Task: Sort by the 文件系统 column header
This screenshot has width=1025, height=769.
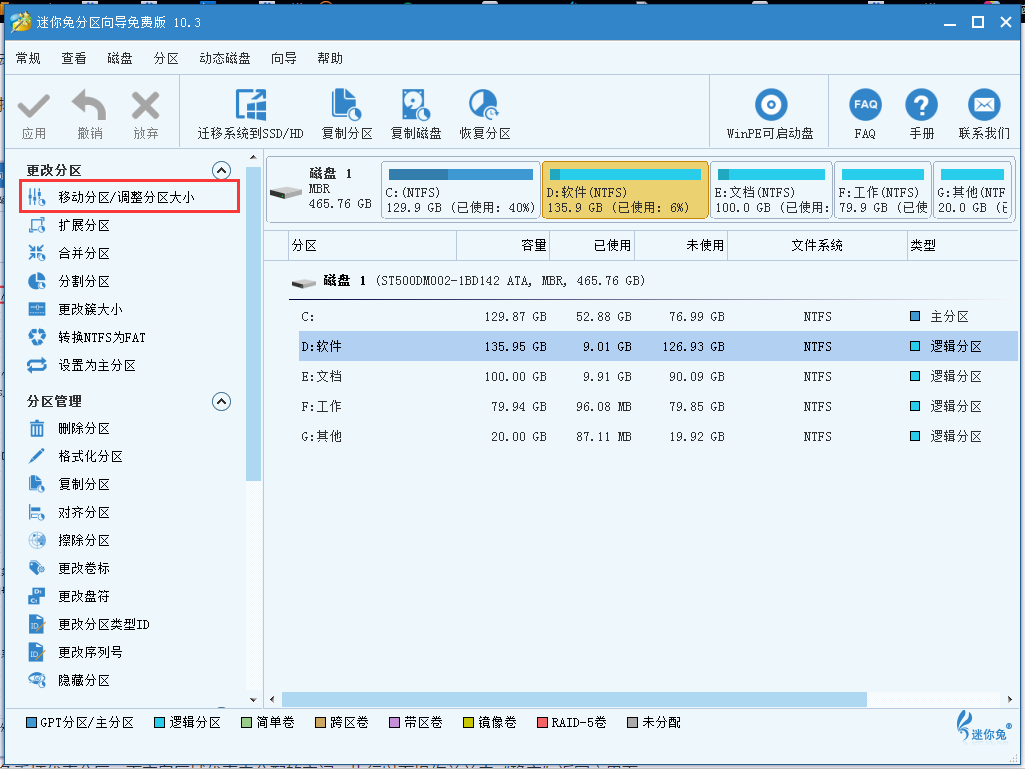Action: (x=817, y=246)
